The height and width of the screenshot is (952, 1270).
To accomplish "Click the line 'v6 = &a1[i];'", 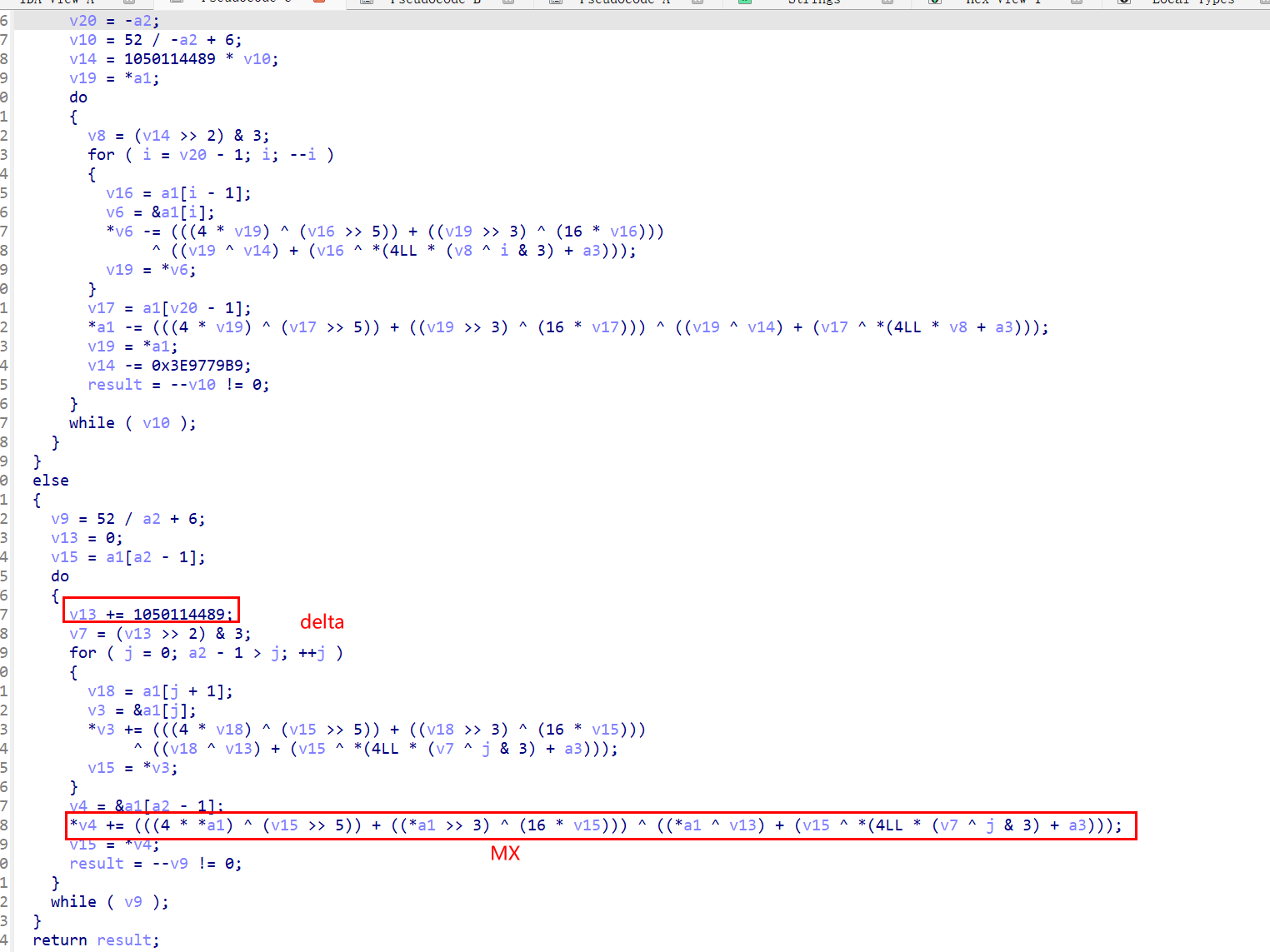I will tap(160, 212).
